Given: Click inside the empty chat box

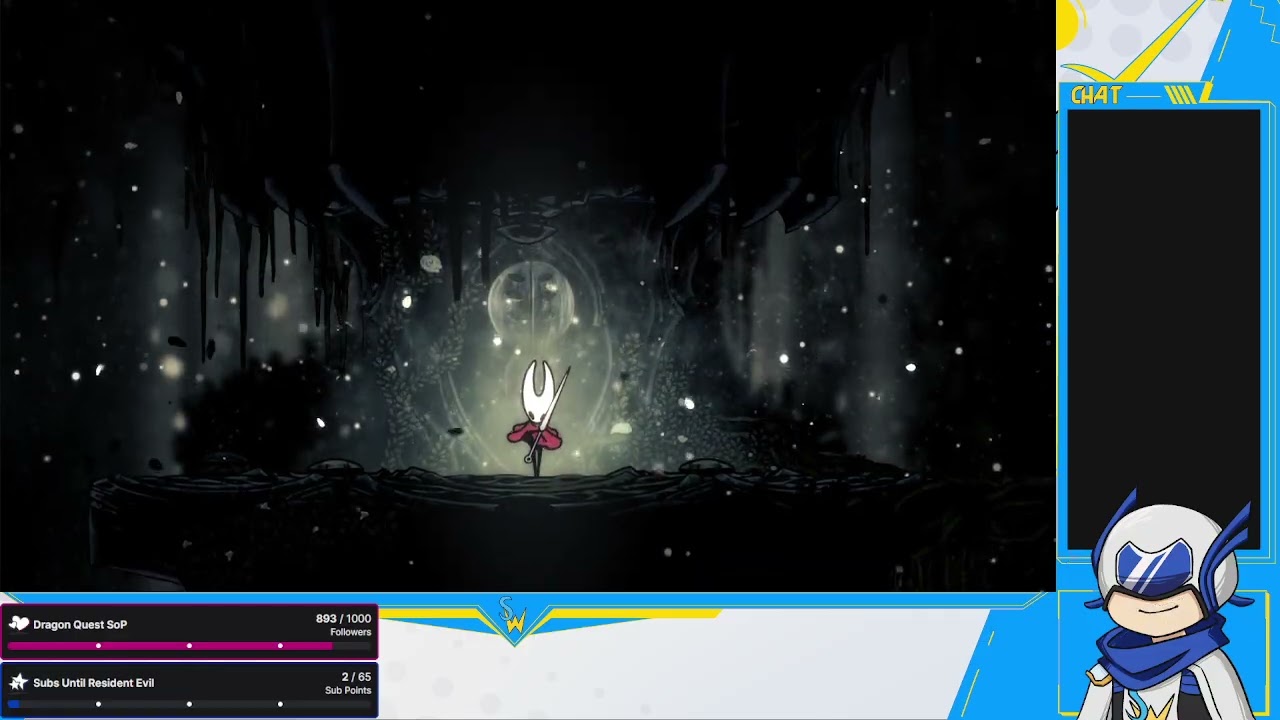Looking at the screenshot, I should [1164, 330].
